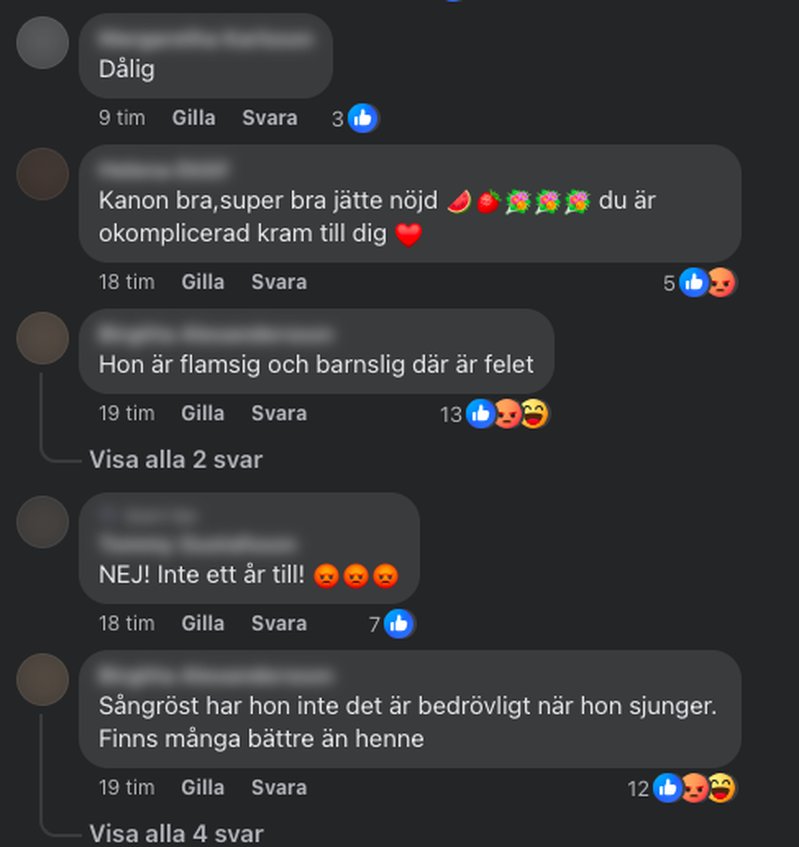The width and height of the screenshot is (799, 847).
Task: Expand "Visa alla 2 svar" replies
Action: coord(176,460)
